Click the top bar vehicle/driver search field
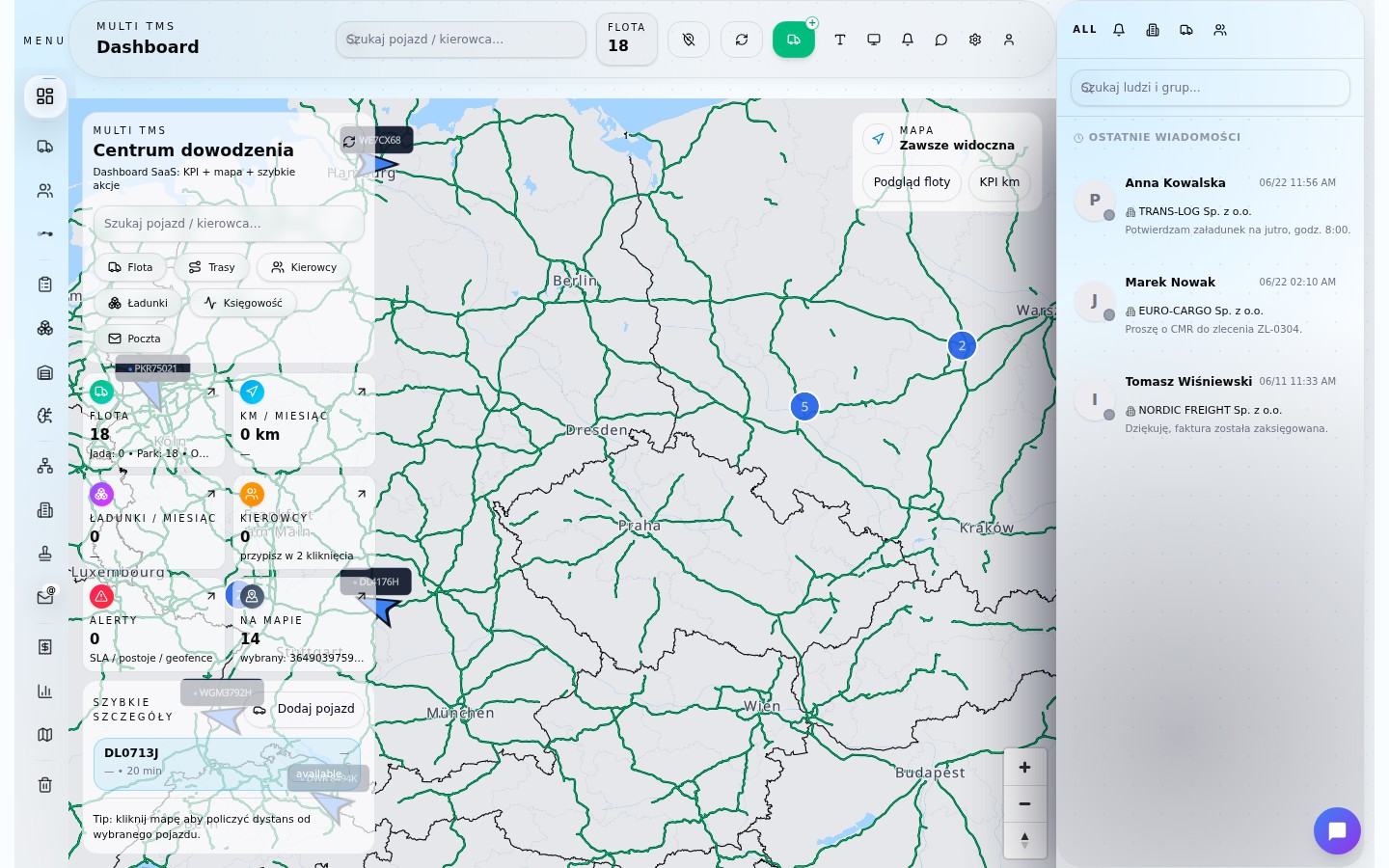Image resolution: width=1389 pixels, height=868 pixels. [461, 40]
